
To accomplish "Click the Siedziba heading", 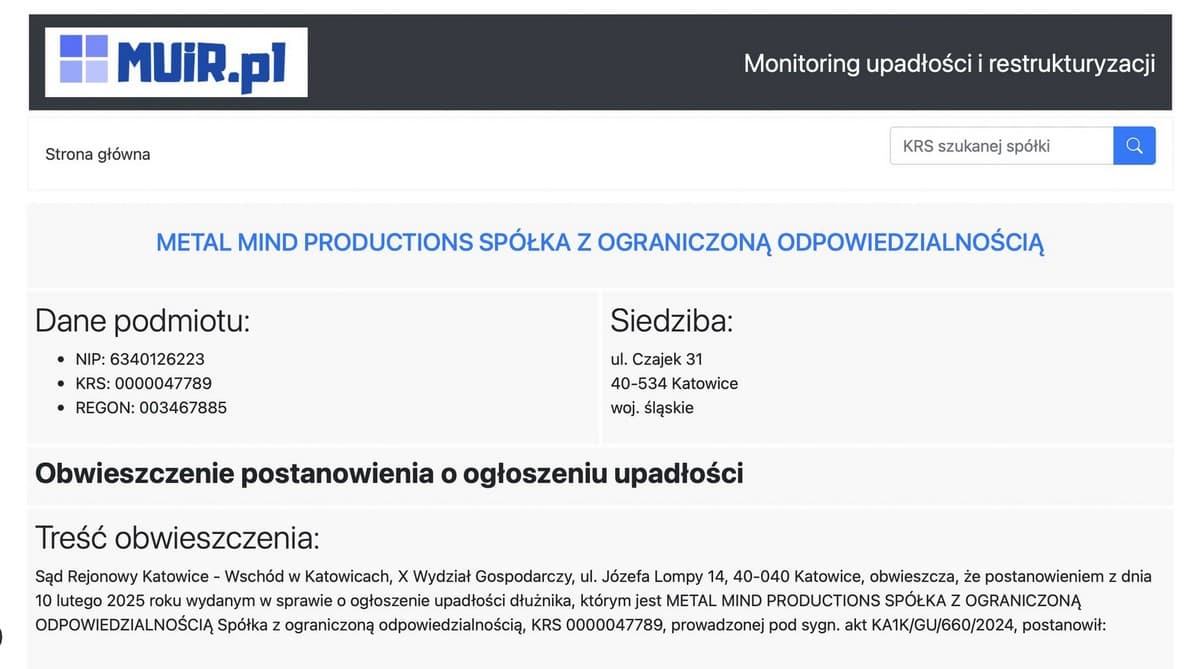I will tap(671, 321).
